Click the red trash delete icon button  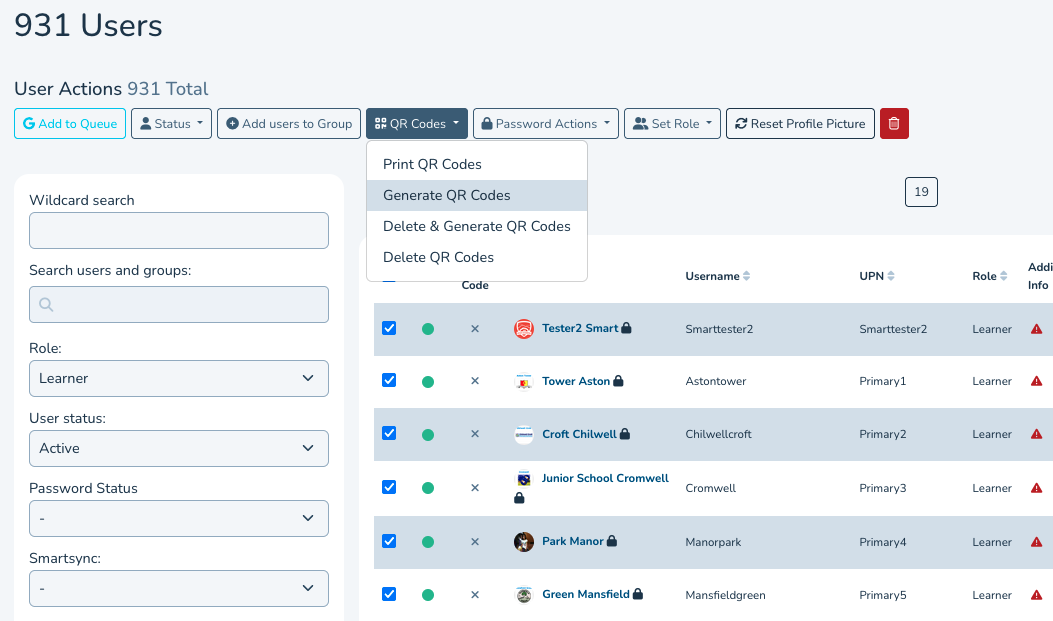pyautogui.click(x=894, y=124)
